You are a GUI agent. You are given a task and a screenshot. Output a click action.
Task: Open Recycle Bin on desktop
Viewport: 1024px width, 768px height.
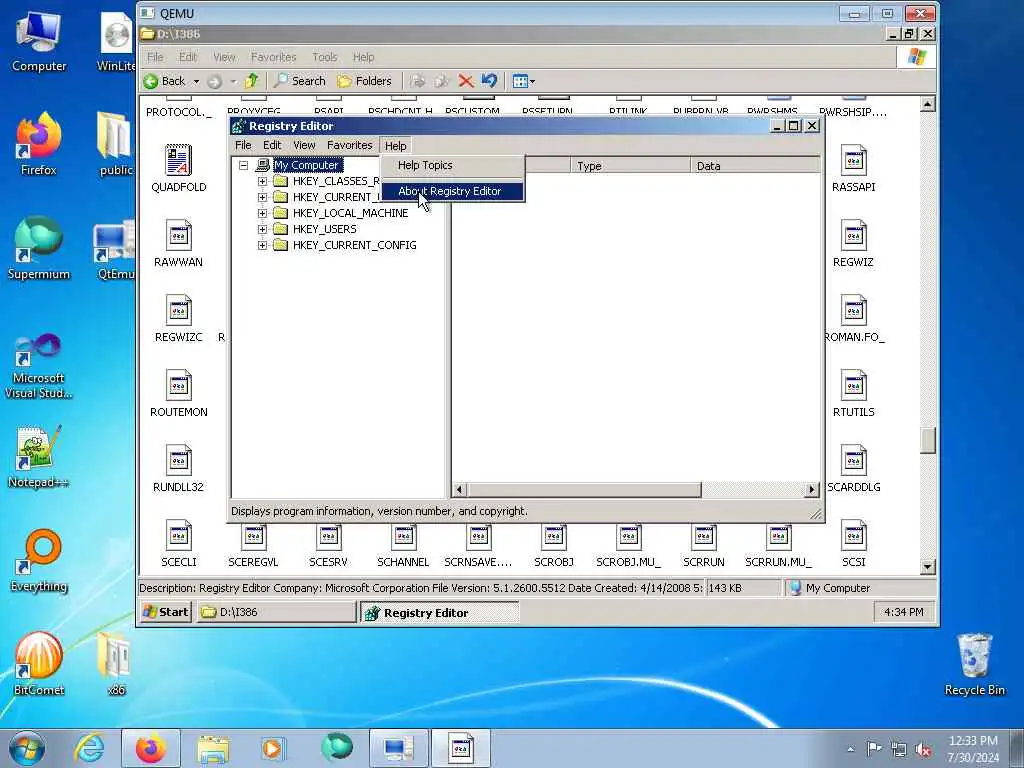tap(974, 664)
